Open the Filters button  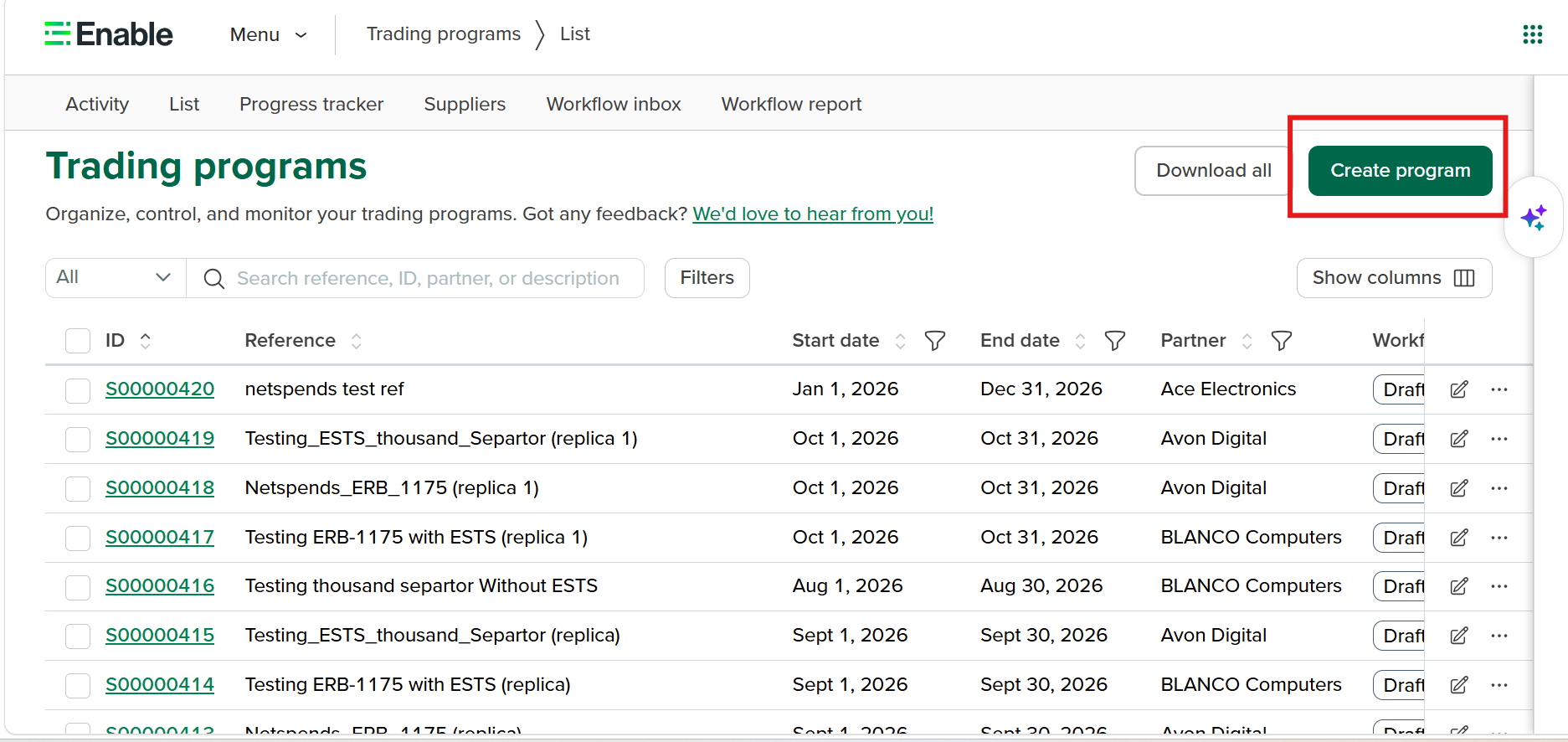coord(707,278)
